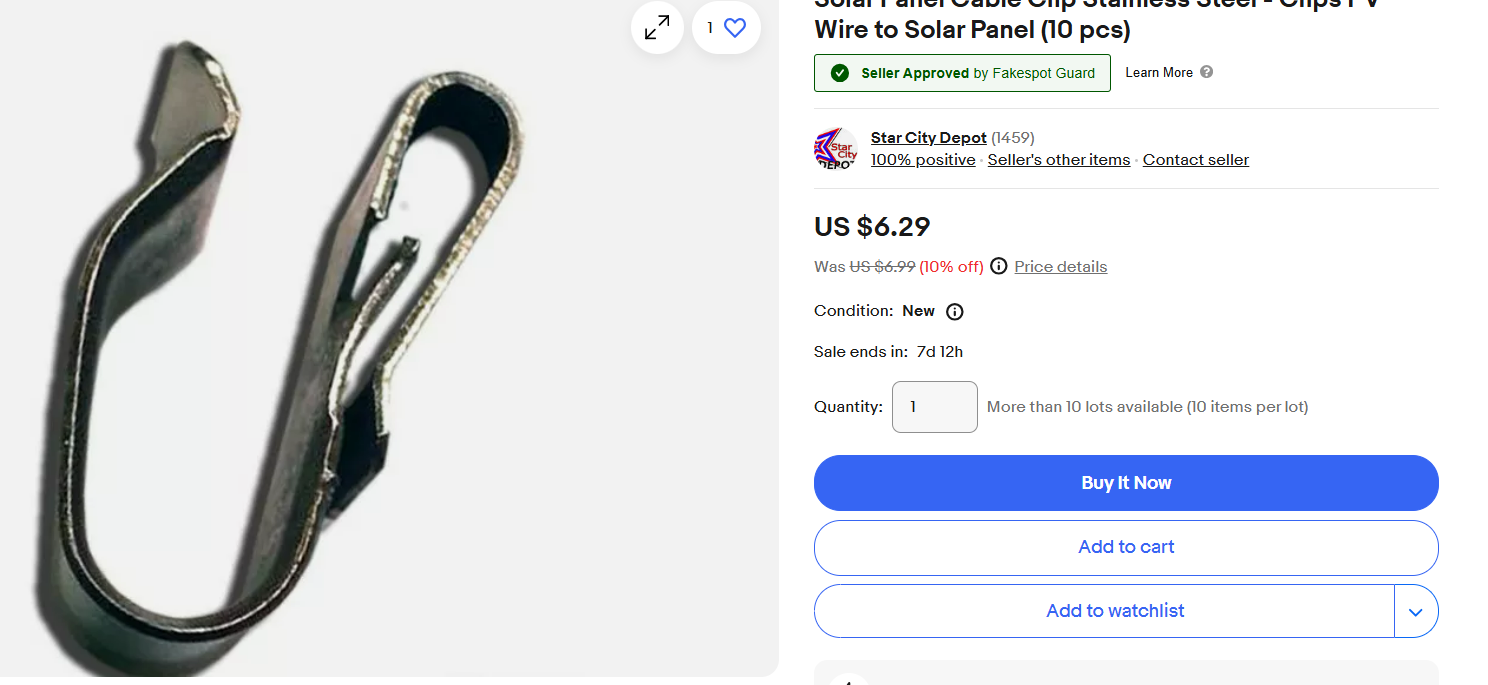Open the Star City Depot seller link

coord(928,138)
